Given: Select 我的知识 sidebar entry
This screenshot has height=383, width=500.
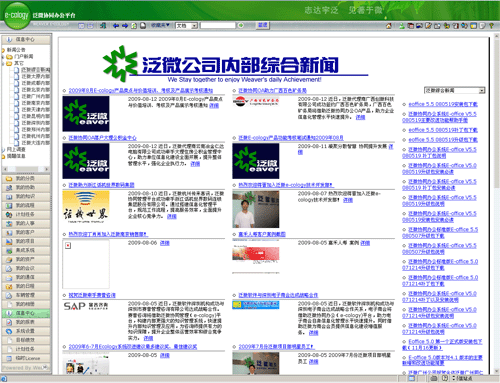Looking at the screenshot, I should pos(26,197).
